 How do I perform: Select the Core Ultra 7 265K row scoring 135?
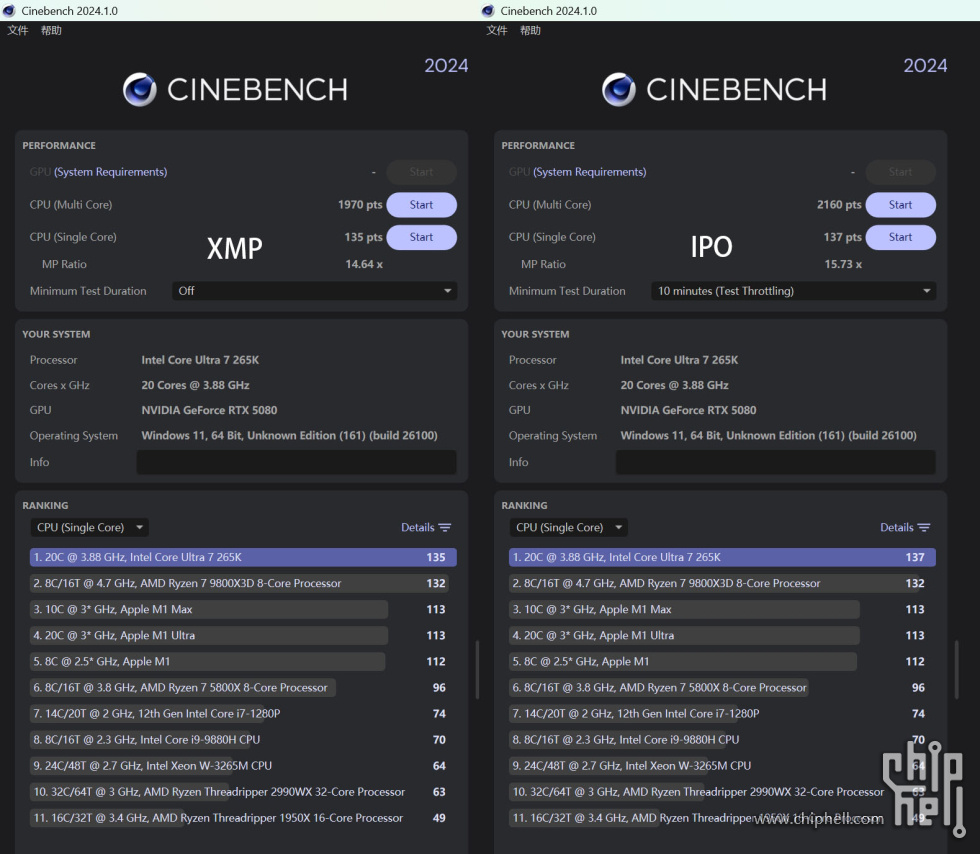(x=243, y=557)
